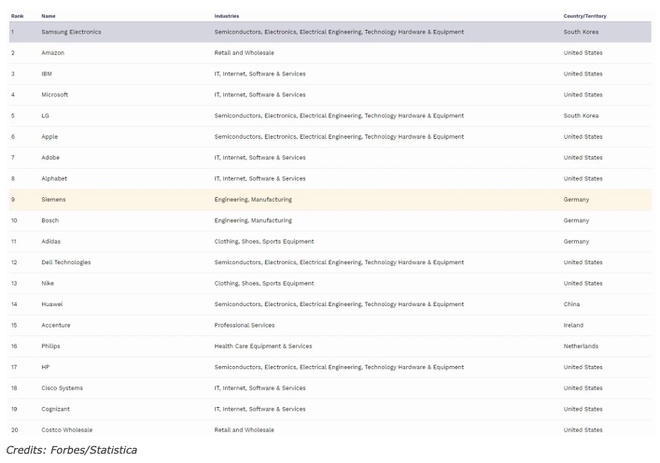
Task: Select the Amazon row name
Action: point(53,53)
